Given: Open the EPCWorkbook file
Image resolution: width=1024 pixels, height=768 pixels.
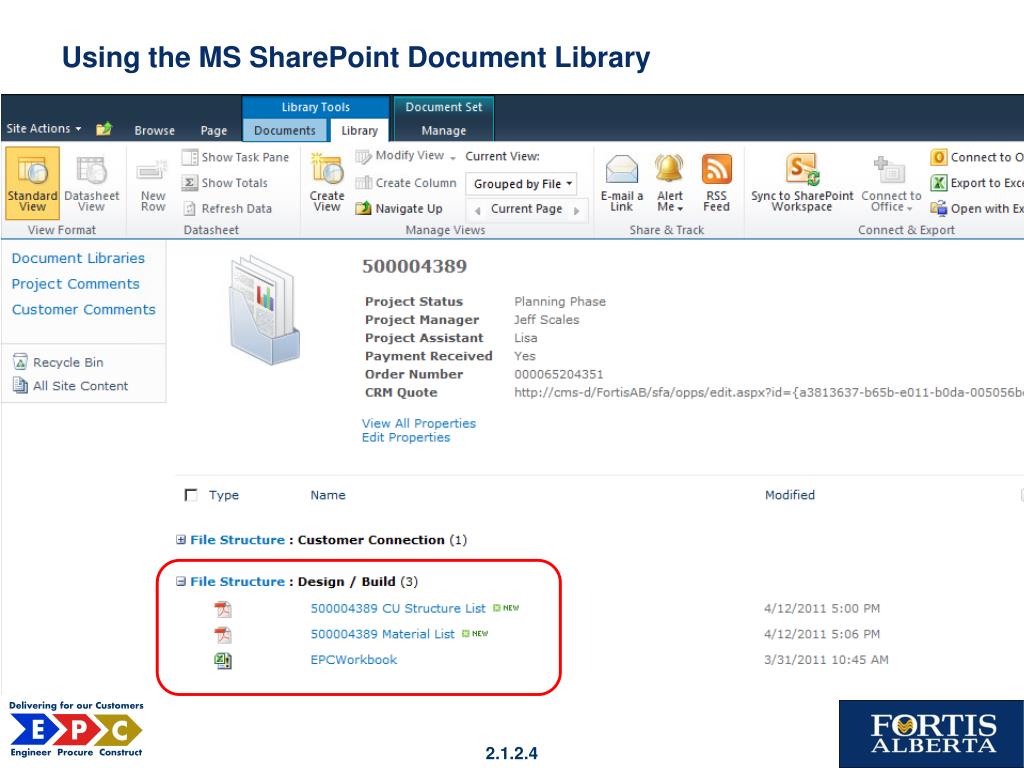Looking at the screenshot, I should click(x=353, y=660).
